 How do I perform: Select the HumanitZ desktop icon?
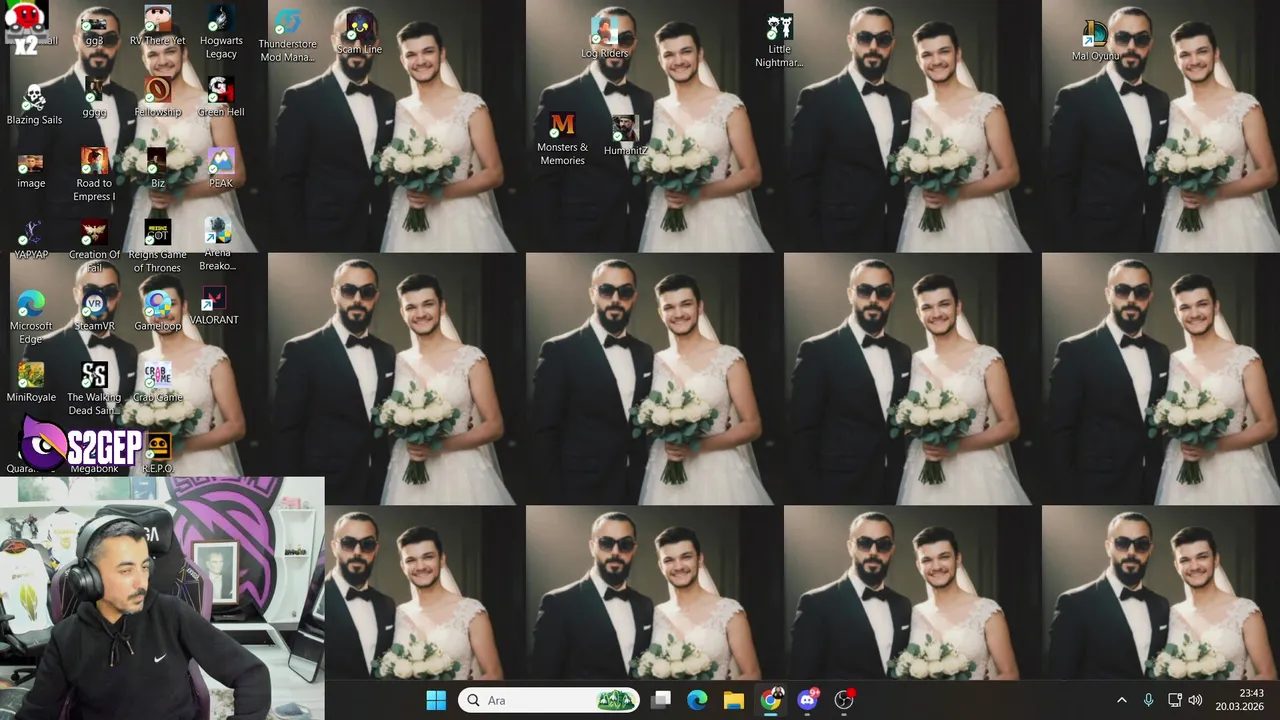coord(626,136)
